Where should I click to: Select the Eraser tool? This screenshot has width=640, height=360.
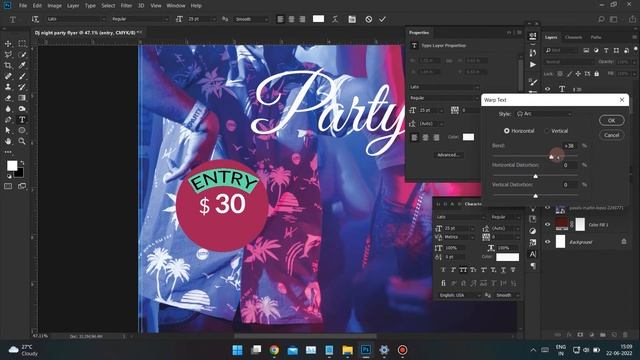click(x=8, y=98)
